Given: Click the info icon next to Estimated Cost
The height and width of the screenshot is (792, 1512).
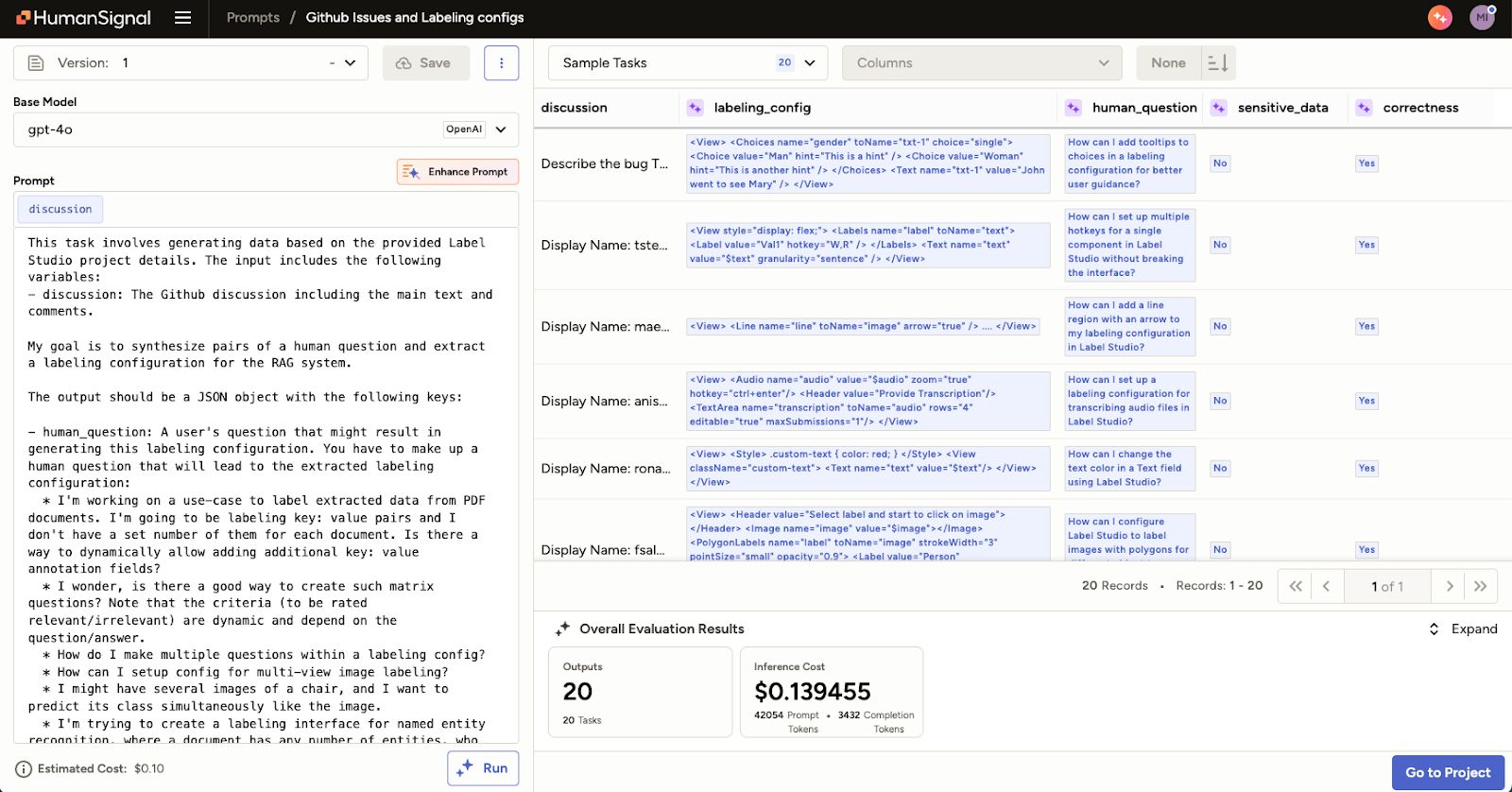Looking at the screenshot, I should click(24, 769).
